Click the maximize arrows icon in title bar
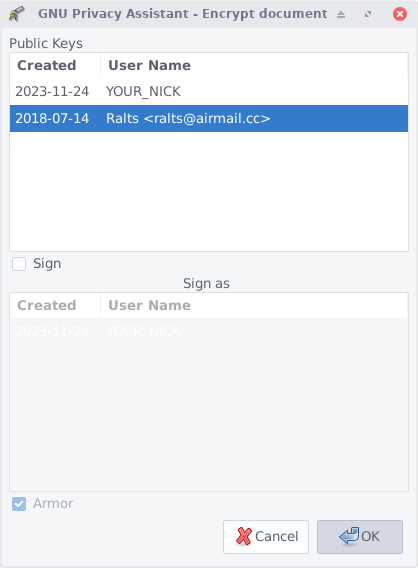Viewport: 418px width, 568px height. (x=368, y=14)
